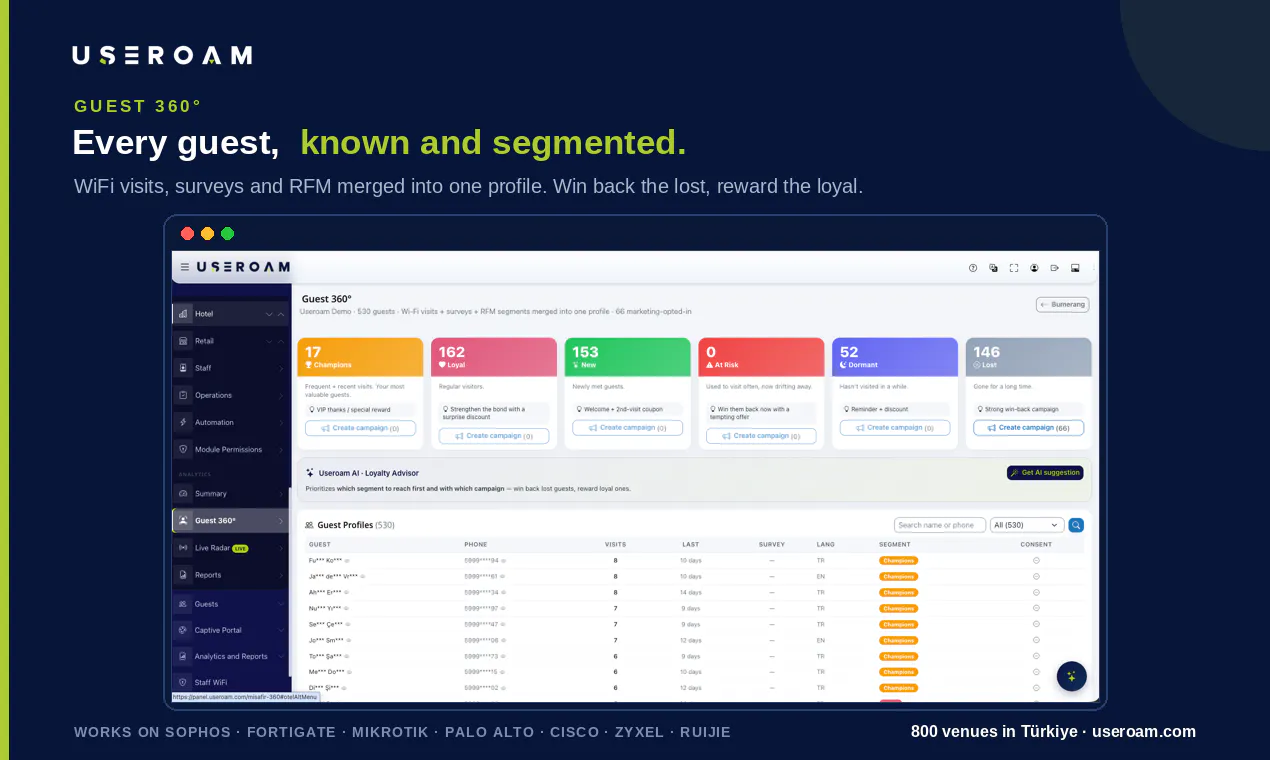Click the help question-mark icon in the top bar
The height and width of the screenshot is (760, 1270).
tap(973, 268)
